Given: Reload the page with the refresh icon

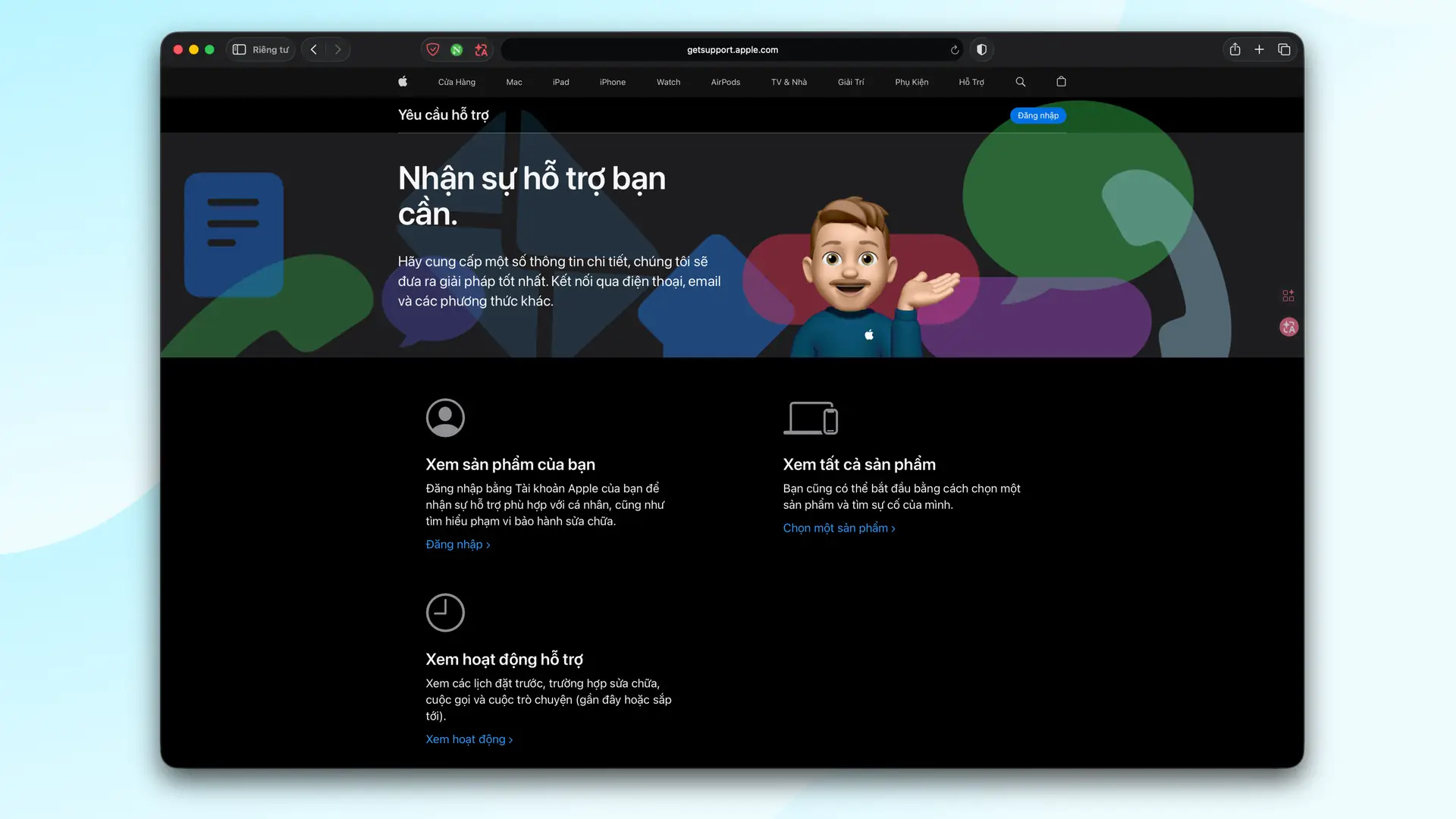Looking at the screenshot, I should click(955, 50).
